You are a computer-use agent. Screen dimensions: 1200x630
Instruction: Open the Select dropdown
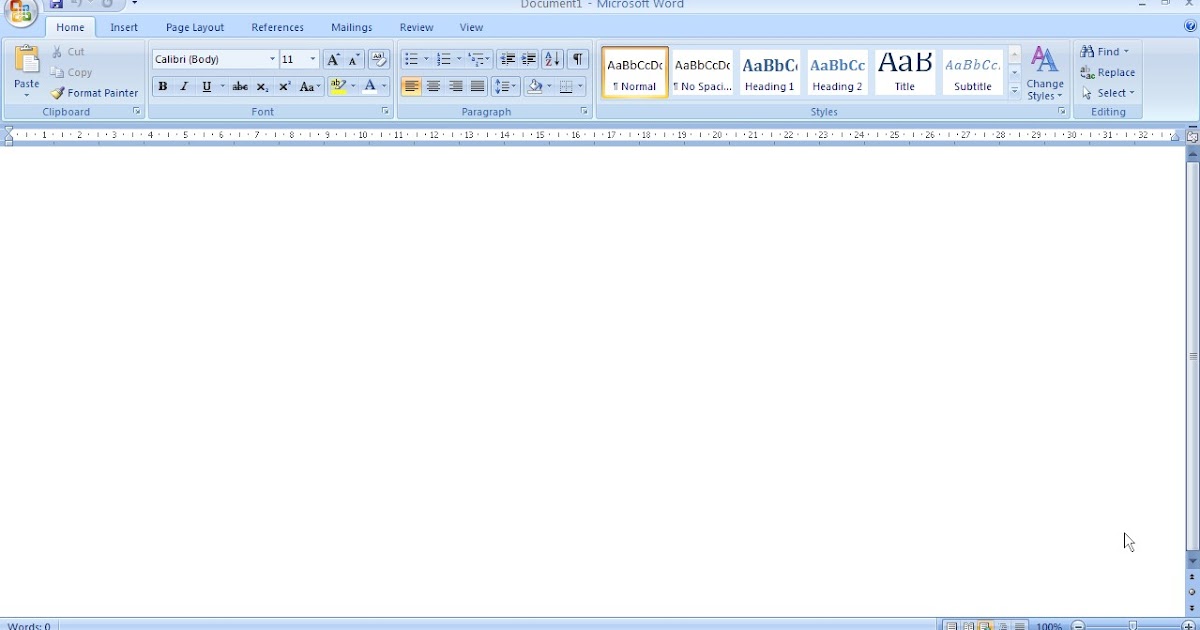[x=1109, y=93]
